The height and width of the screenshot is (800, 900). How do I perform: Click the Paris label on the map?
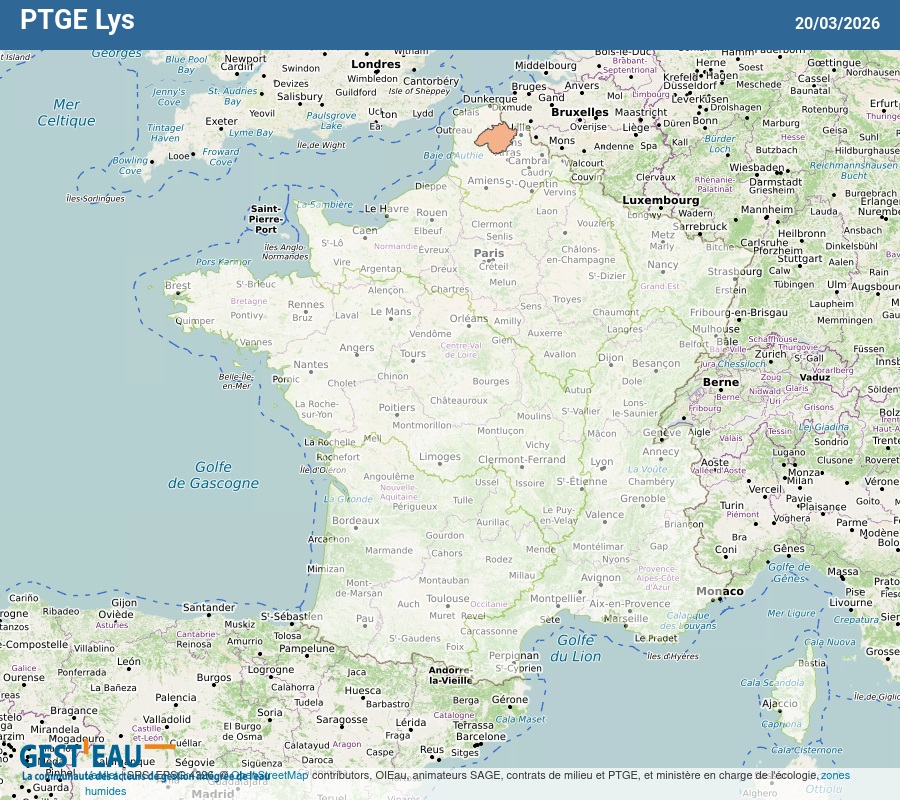coord(489,254)
